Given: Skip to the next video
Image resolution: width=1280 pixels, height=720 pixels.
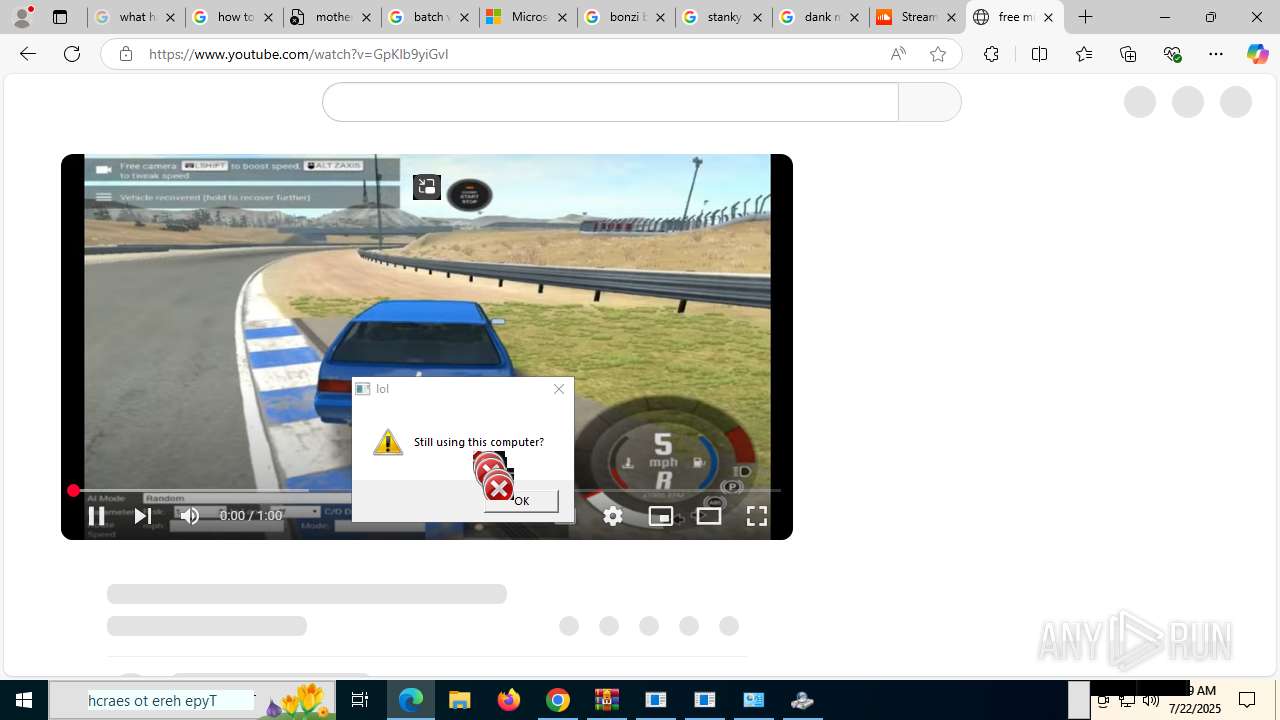Looking at the screenshot, I should (143, 516).
